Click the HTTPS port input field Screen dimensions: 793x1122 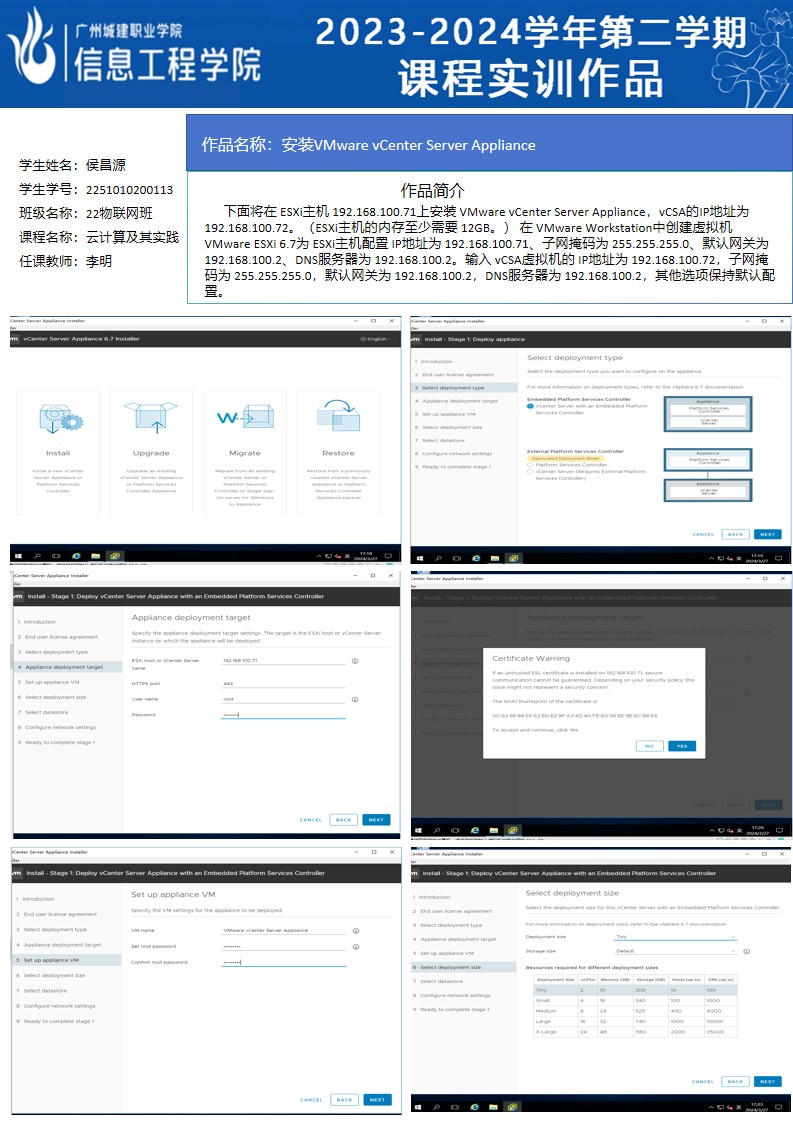[283, 684]
